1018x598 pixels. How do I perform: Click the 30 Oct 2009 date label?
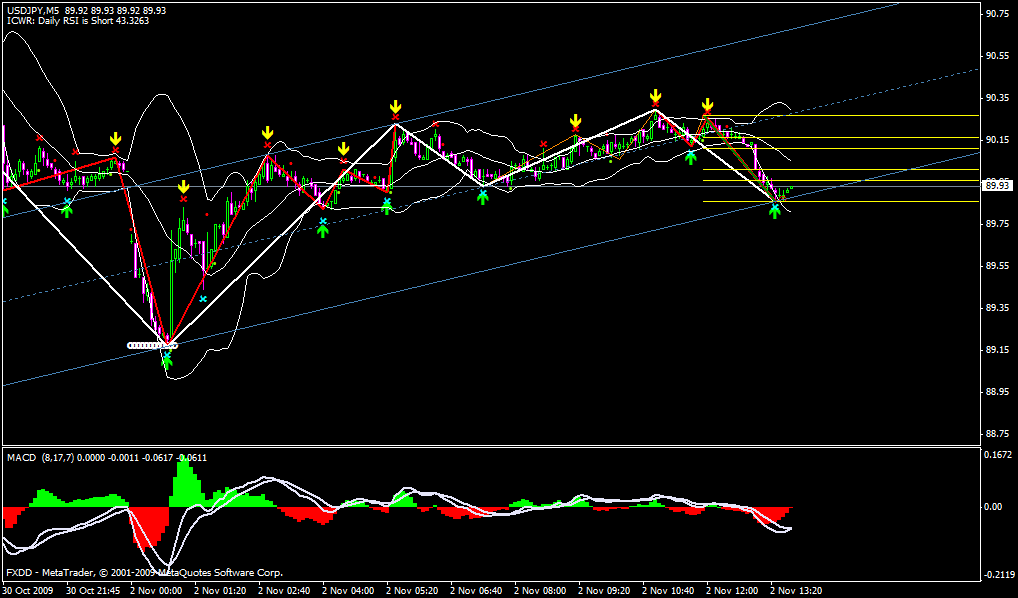pyautogui.click(x=30, y=590)
